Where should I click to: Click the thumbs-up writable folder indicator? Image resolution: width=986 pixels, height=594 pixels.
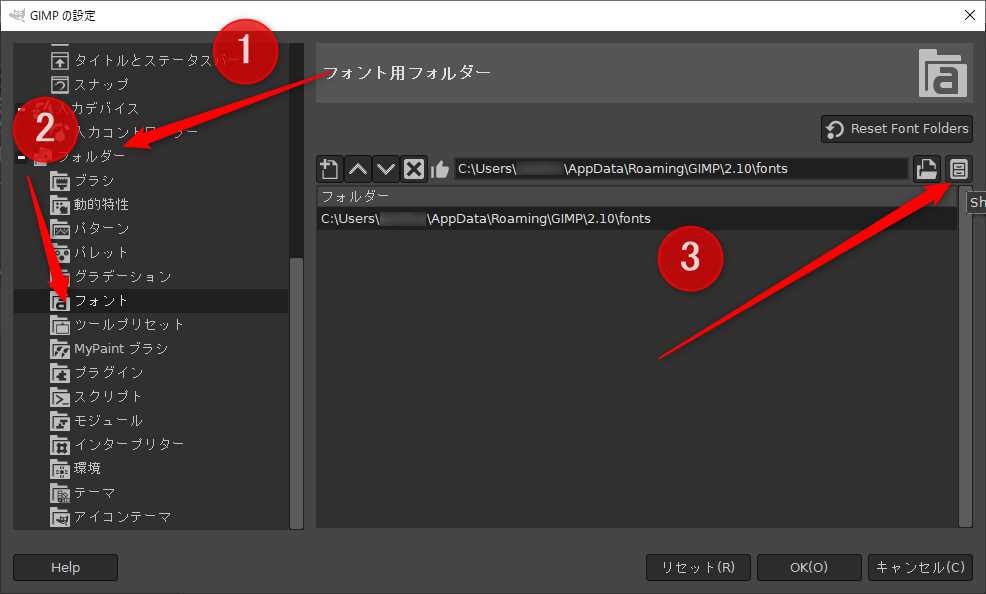440,169
